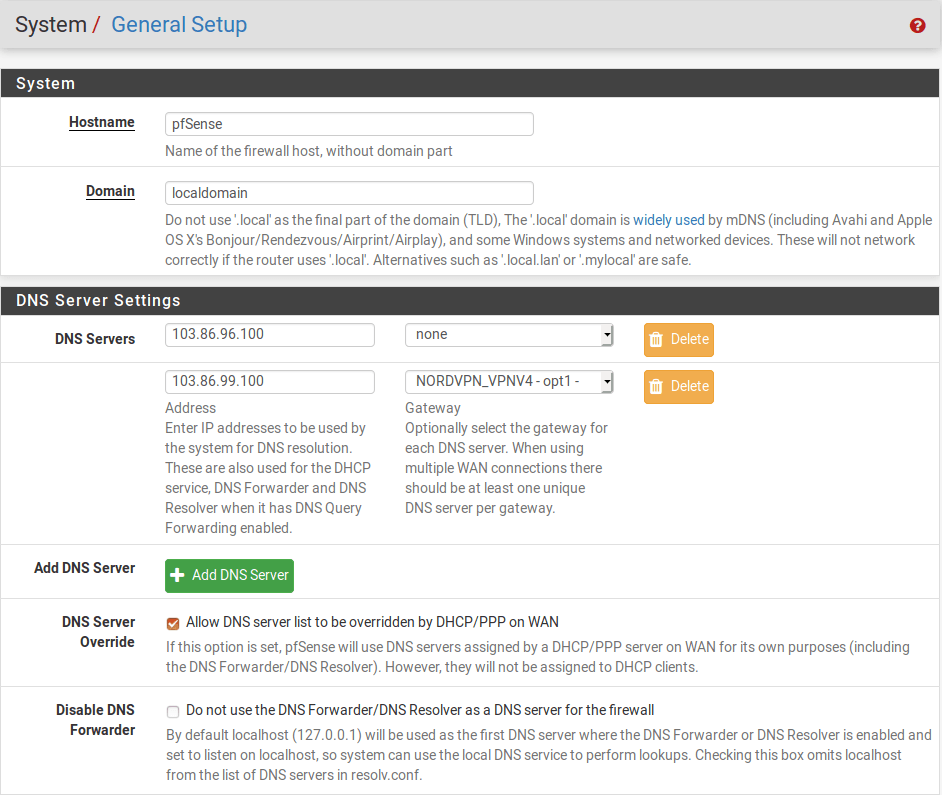Click the underlined Domain label
The image size is (942, 795).
click(x=110, y=191)
